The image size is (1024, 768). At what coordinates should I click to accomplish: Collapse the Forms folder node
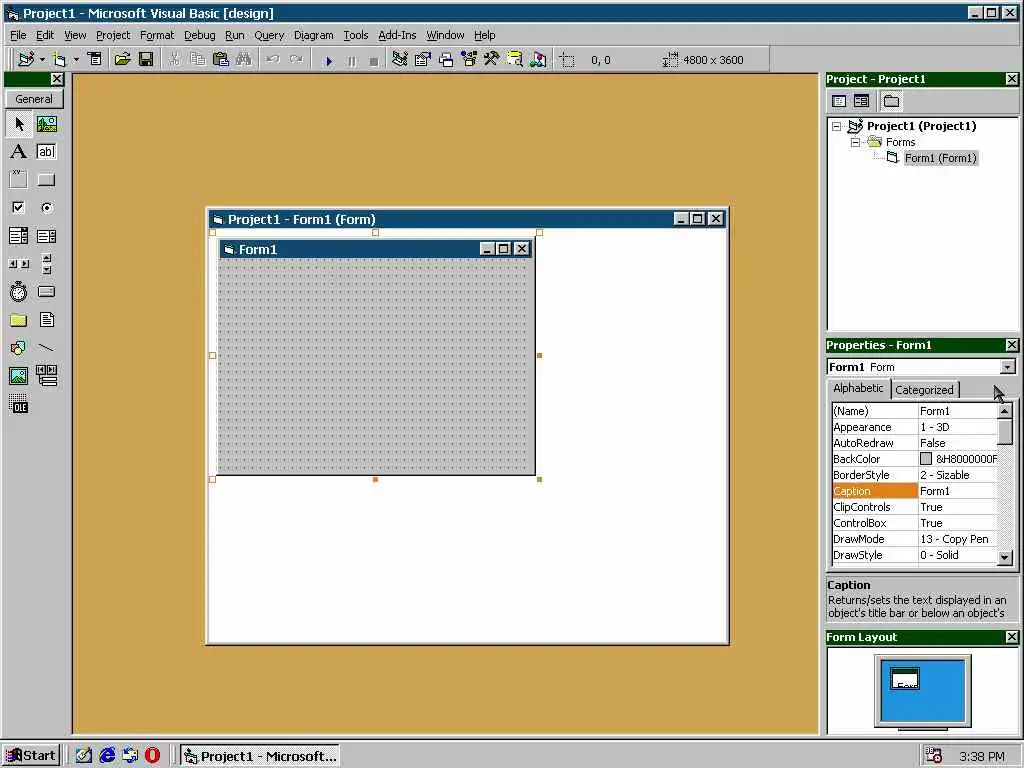[855, 142]
